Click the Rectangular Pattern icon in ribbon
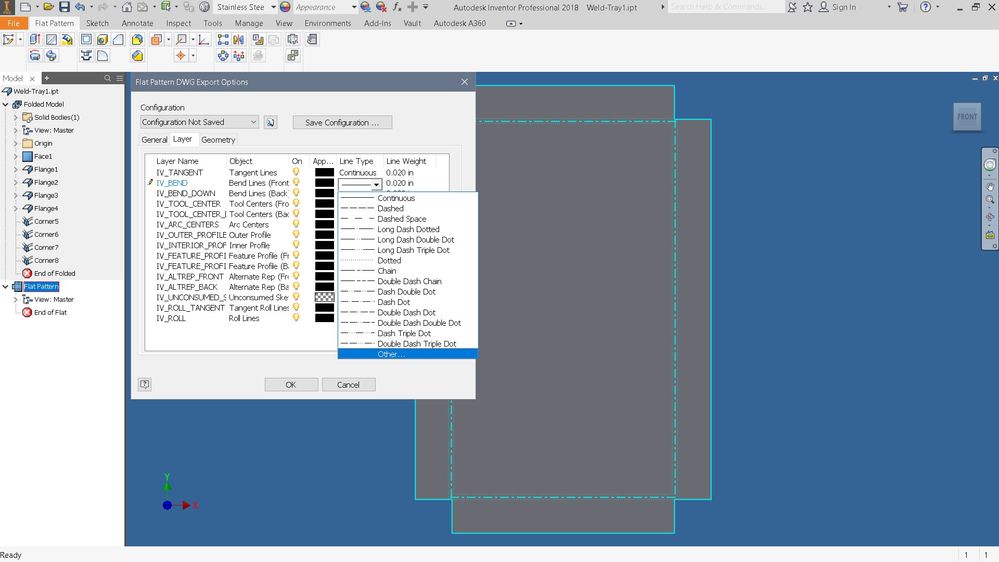Viewport: 999px width, 562px height. [x=223, y=40]
